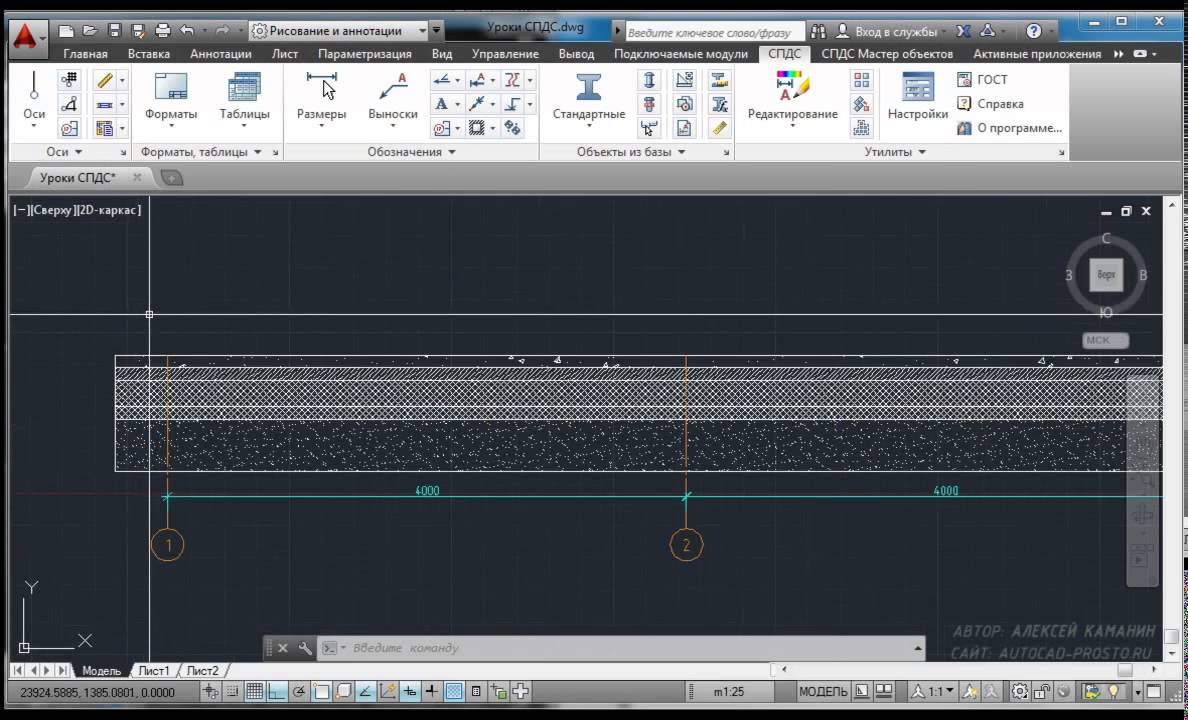Click the ГОСТ button

pyautogui.click(x=983, y=80)
